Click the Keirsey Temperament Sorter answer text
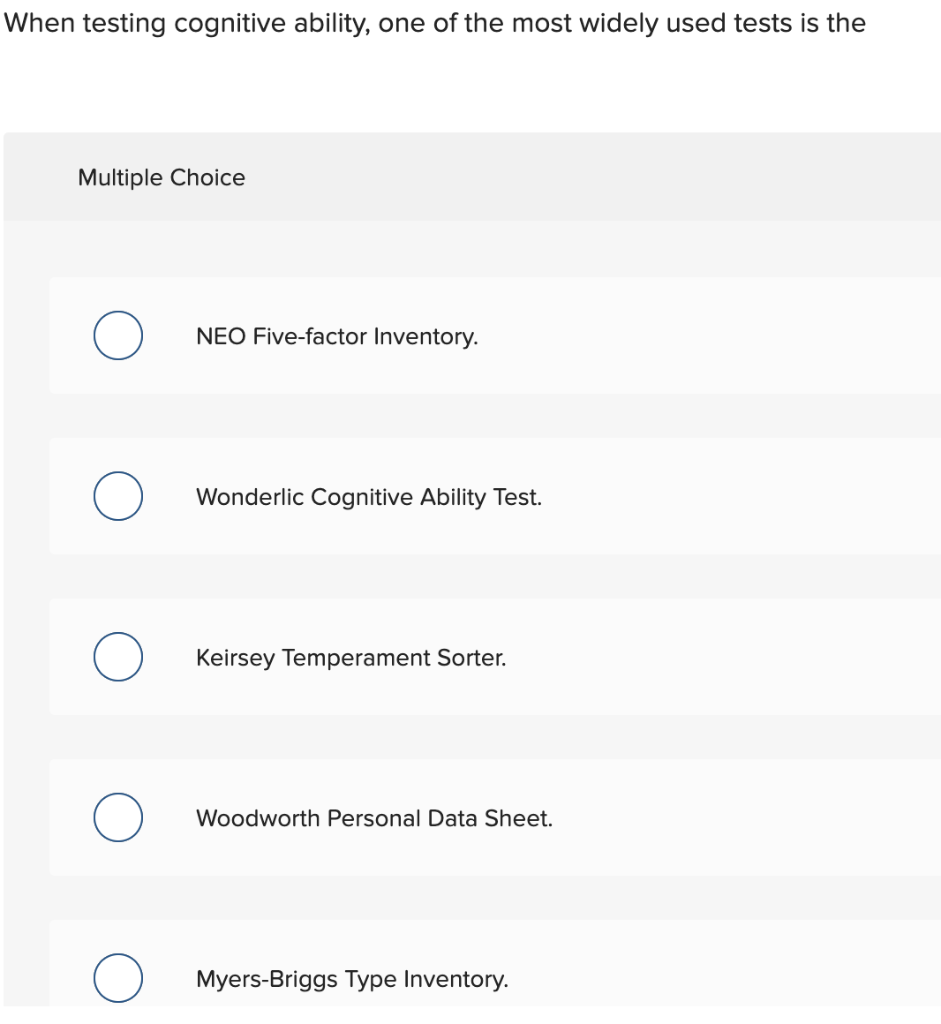941x1024 pixels. coord(350,658)
